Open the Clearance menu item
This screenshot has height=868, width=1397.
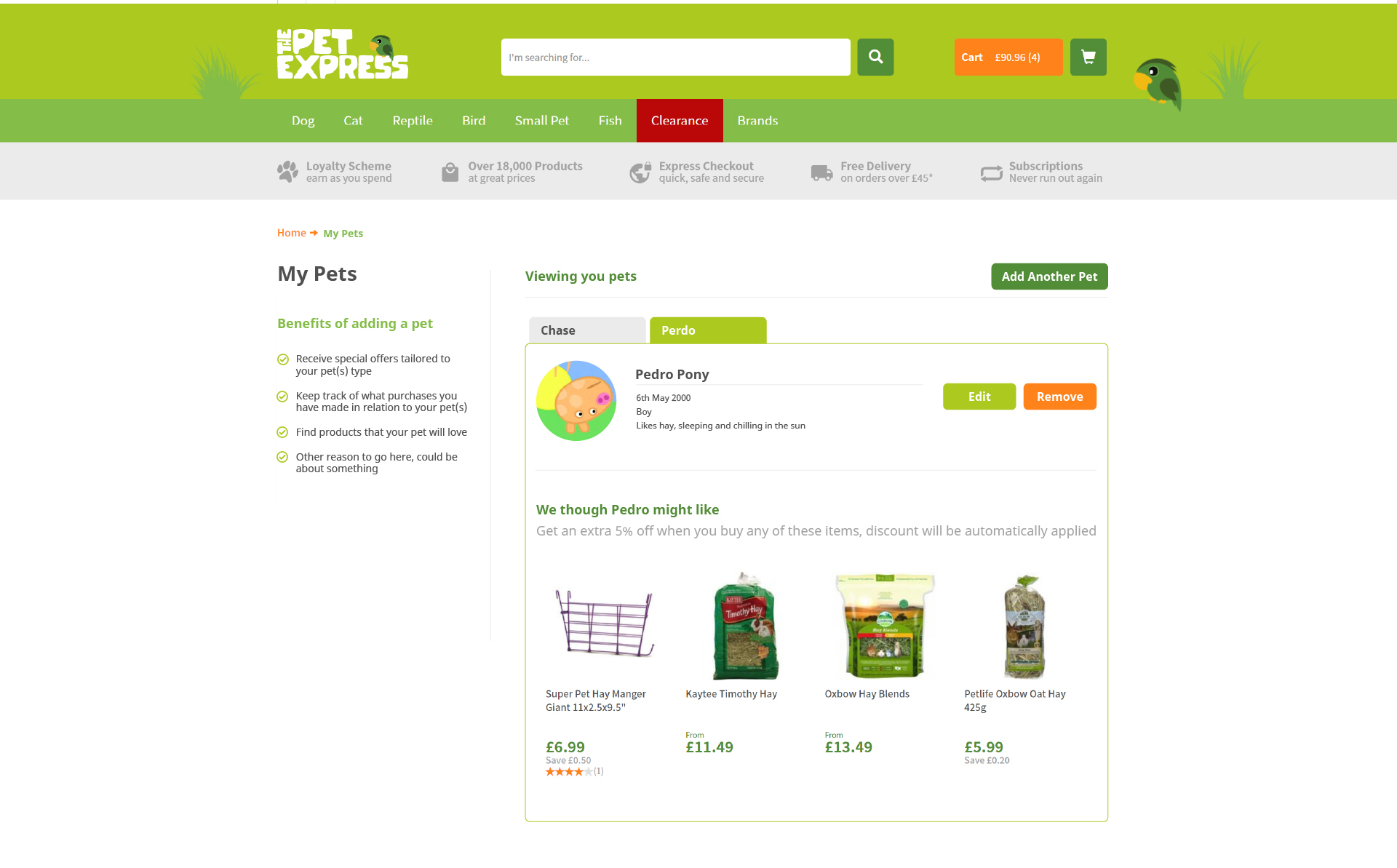680,121
